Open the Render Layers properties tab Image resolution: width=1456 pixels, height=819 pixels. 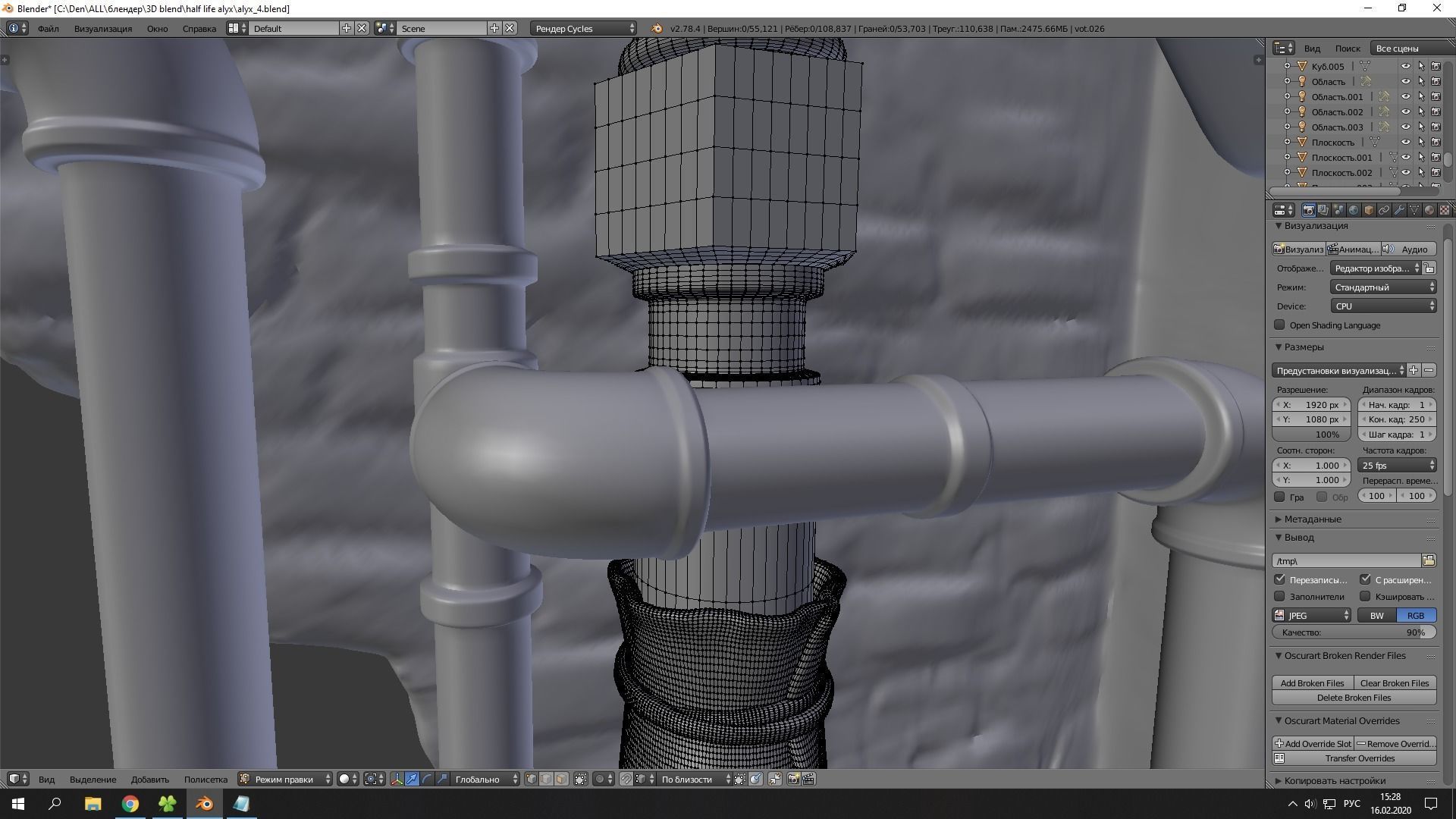1323,210
